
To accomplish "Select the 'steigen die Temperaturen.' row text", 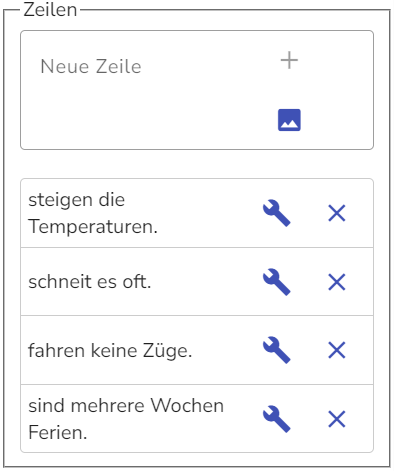I will click(x=93, y=213).
